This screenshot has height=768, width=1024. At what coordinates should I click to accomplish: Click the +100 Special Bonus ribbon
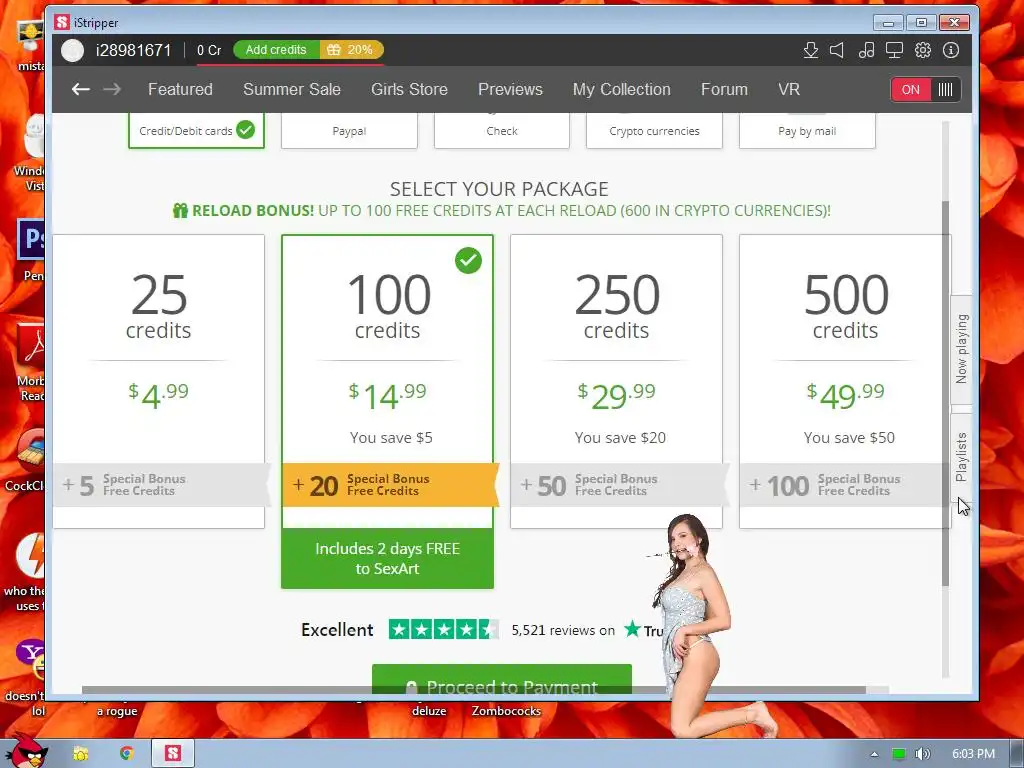842,485
